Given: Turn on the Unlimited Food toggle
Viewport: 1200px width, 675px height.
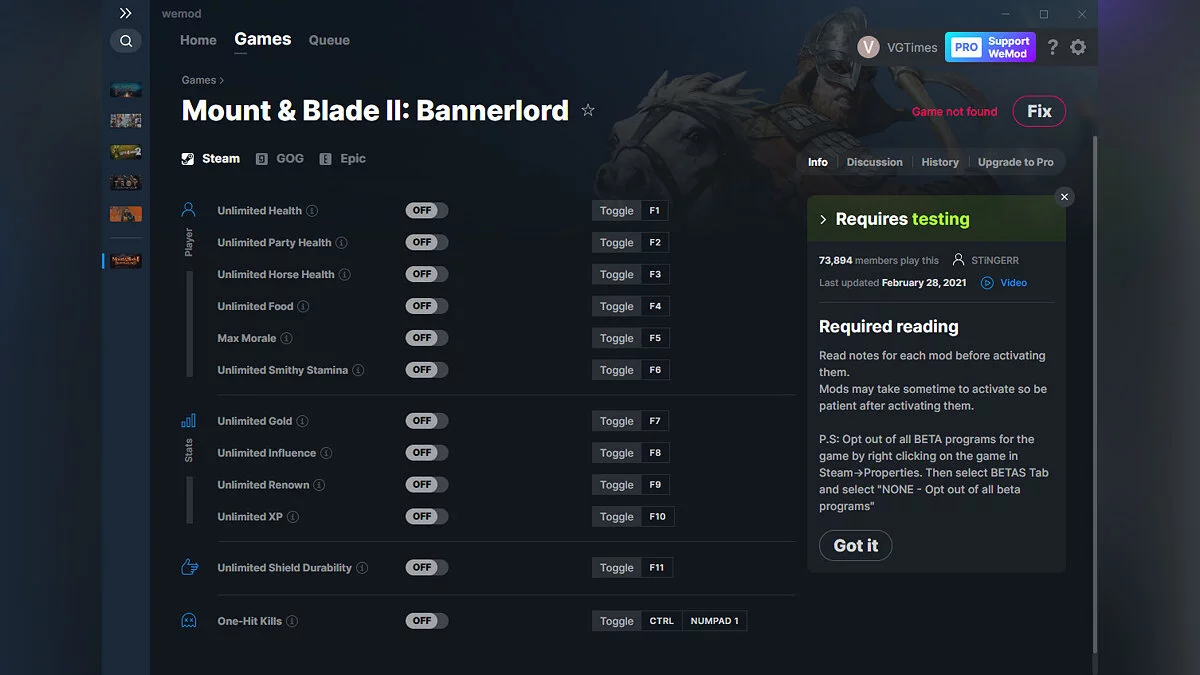Looking at the screenshot, I should point(426,306).
